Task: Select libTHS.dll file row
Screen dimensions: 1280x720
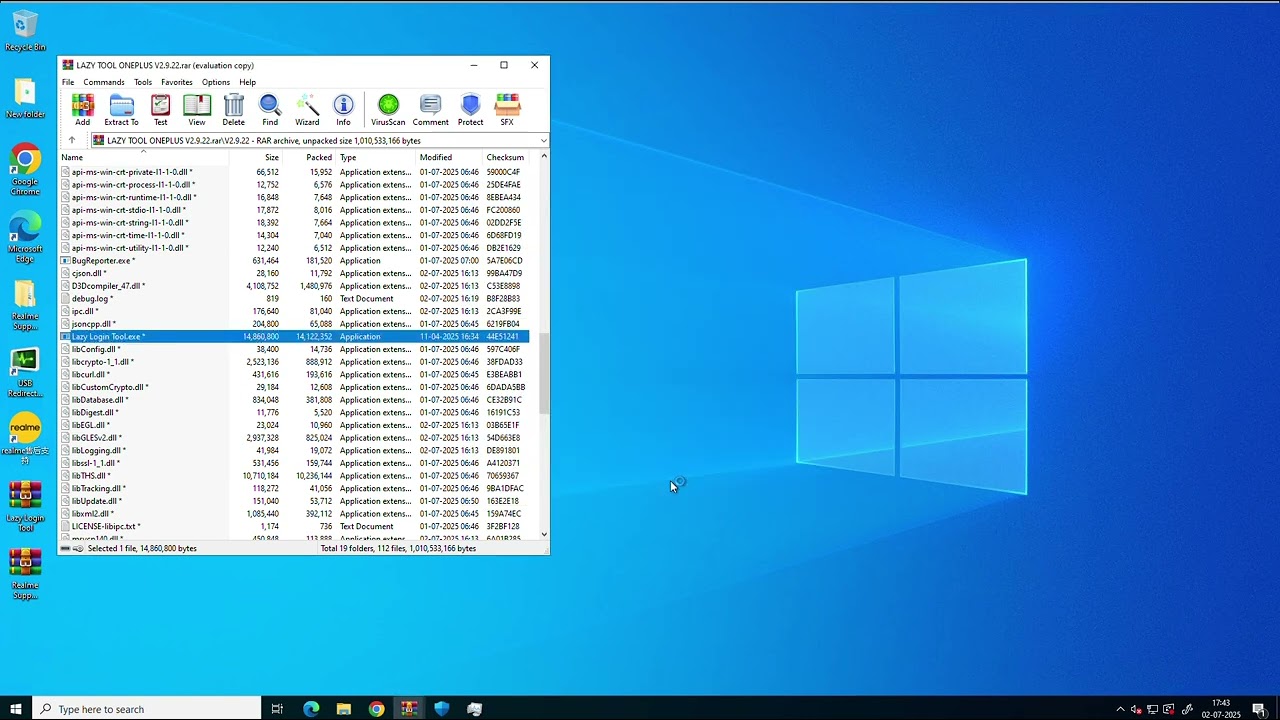Action: 294,476
